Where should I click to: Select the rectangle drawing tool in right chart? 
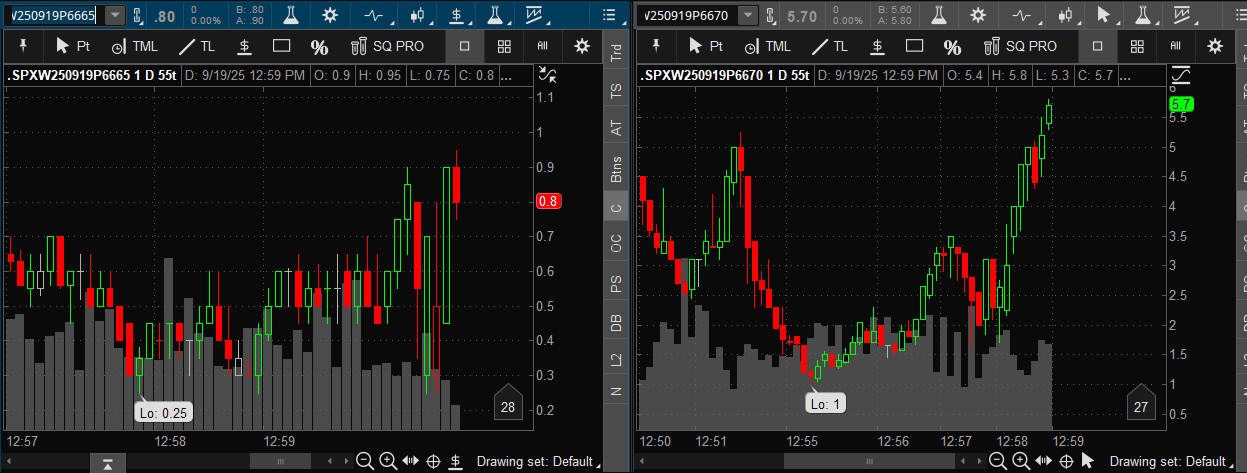913,46
